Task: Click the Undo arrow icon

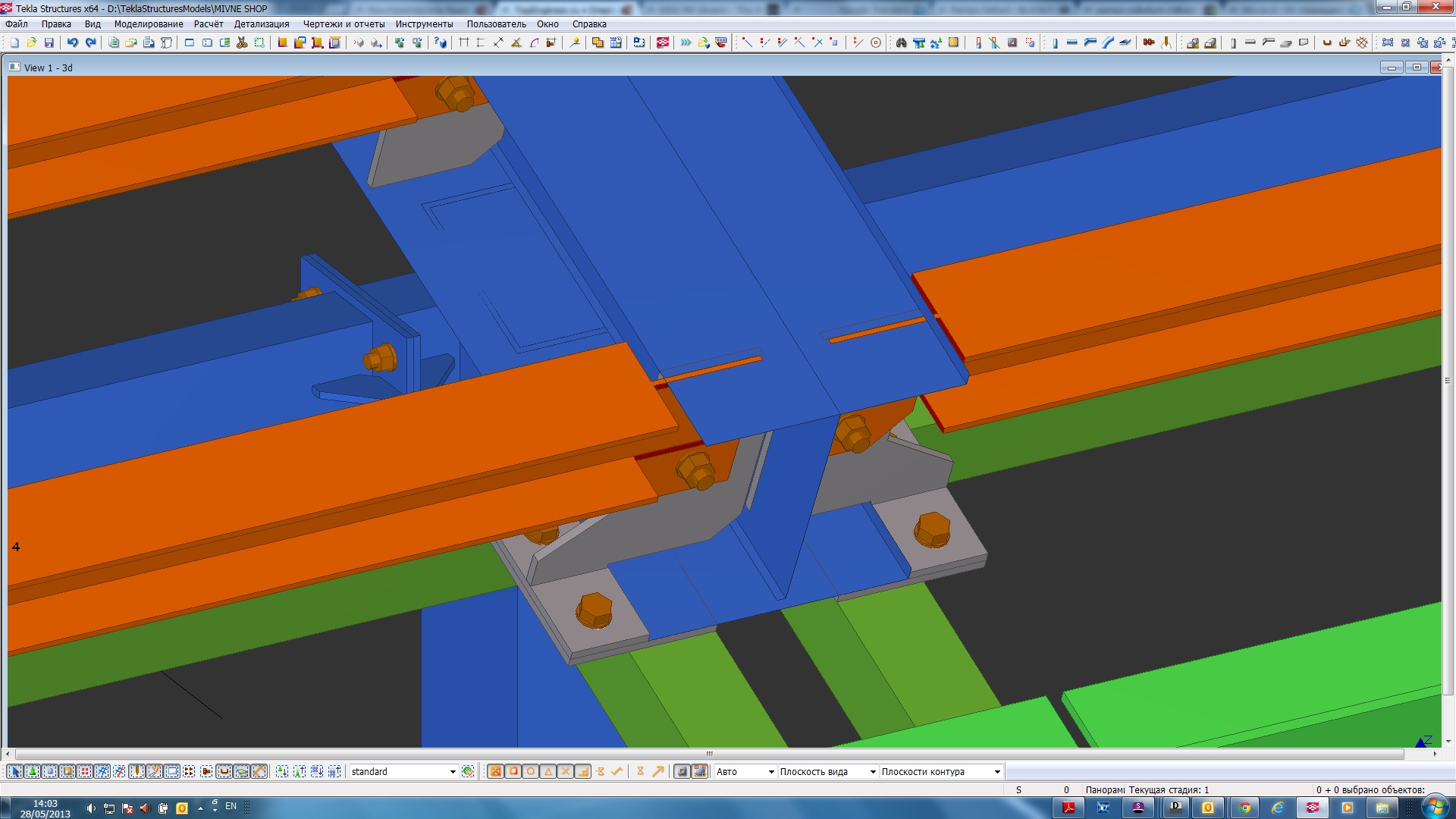Action: [73, 42]
